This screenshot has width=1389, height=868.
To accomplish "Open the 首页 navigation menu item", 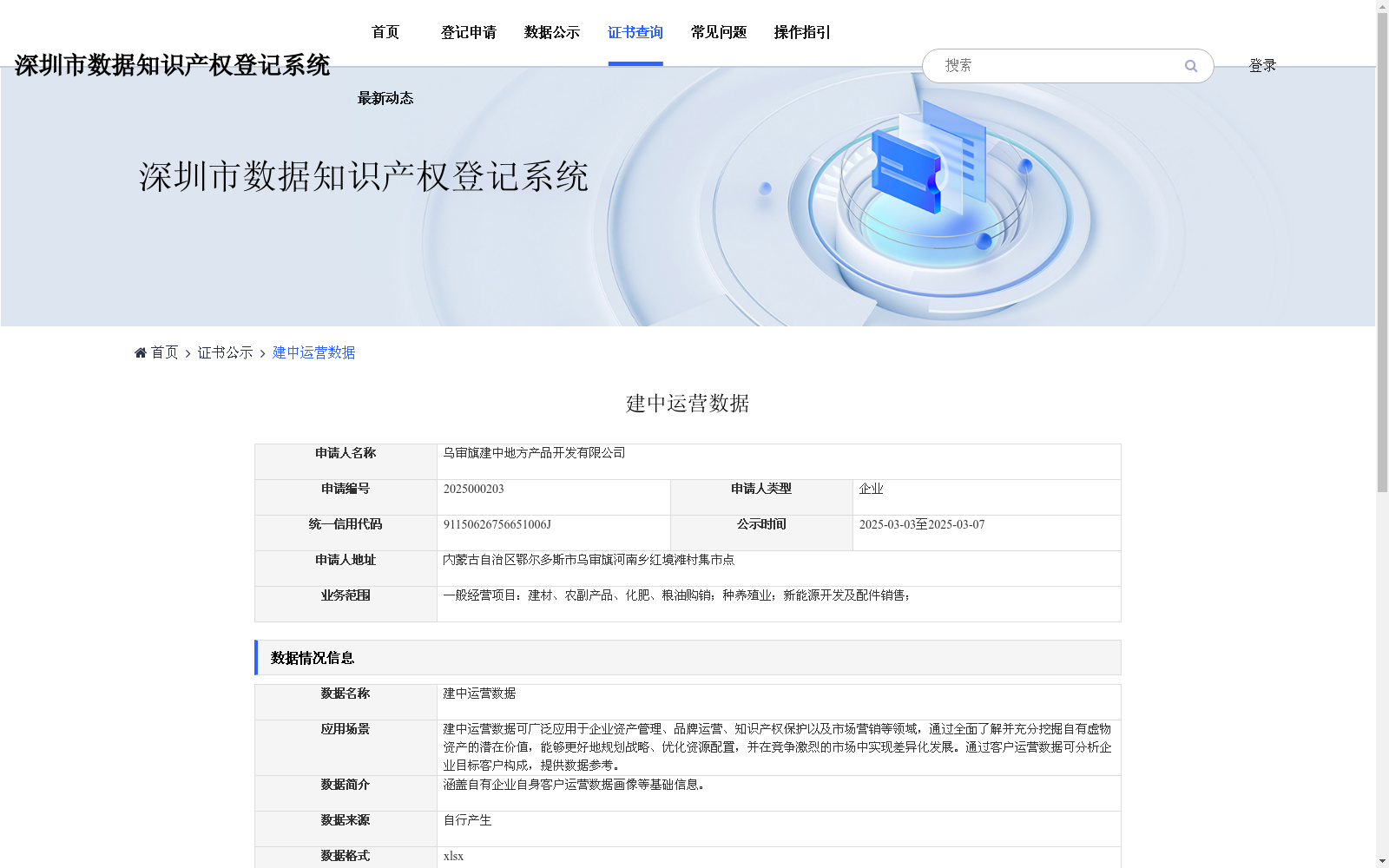I will [385, 32].
